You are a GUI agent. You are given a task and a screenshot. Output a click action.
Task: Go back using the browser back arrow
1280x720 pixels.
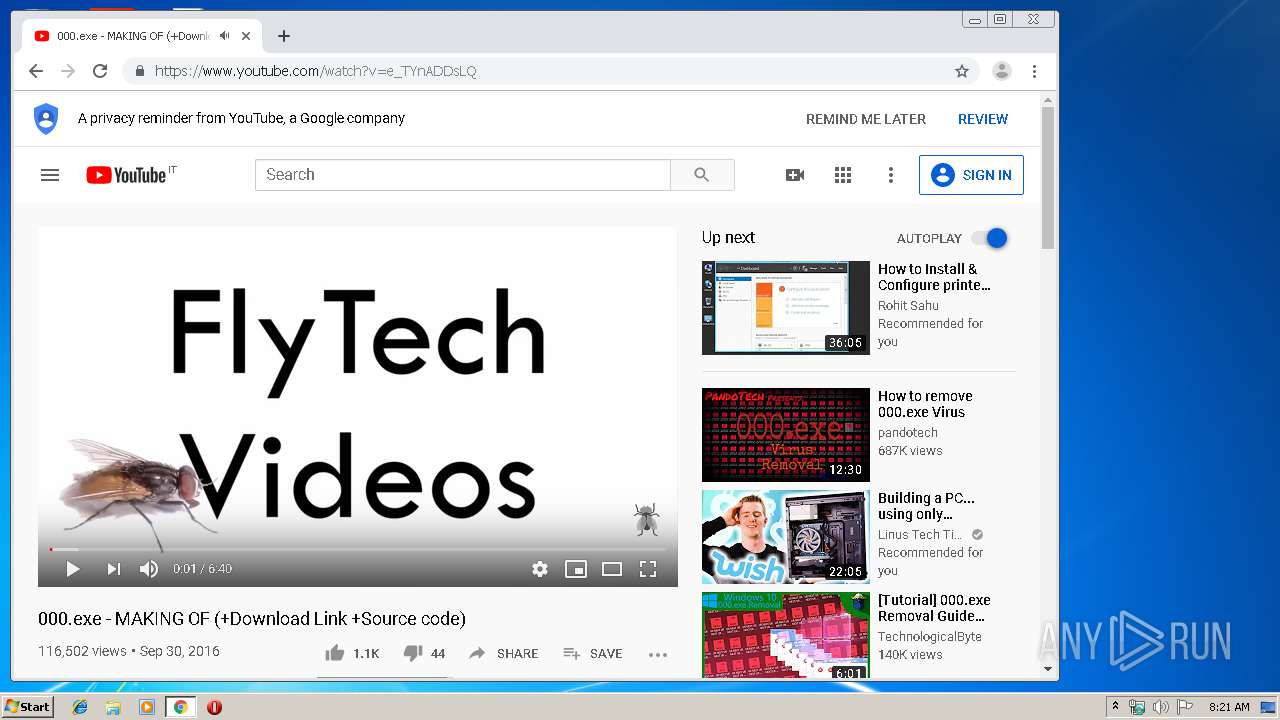click(x=36, y=71)
